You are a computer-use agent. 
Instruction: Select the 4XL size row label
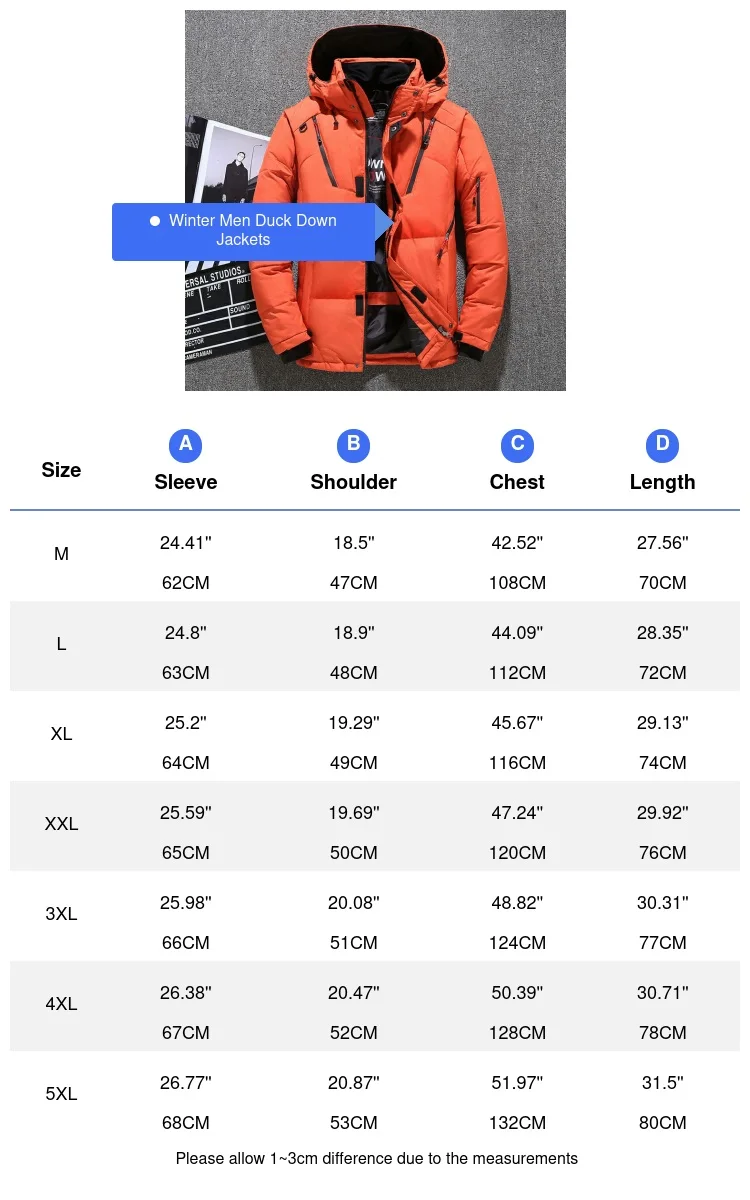61,1004
